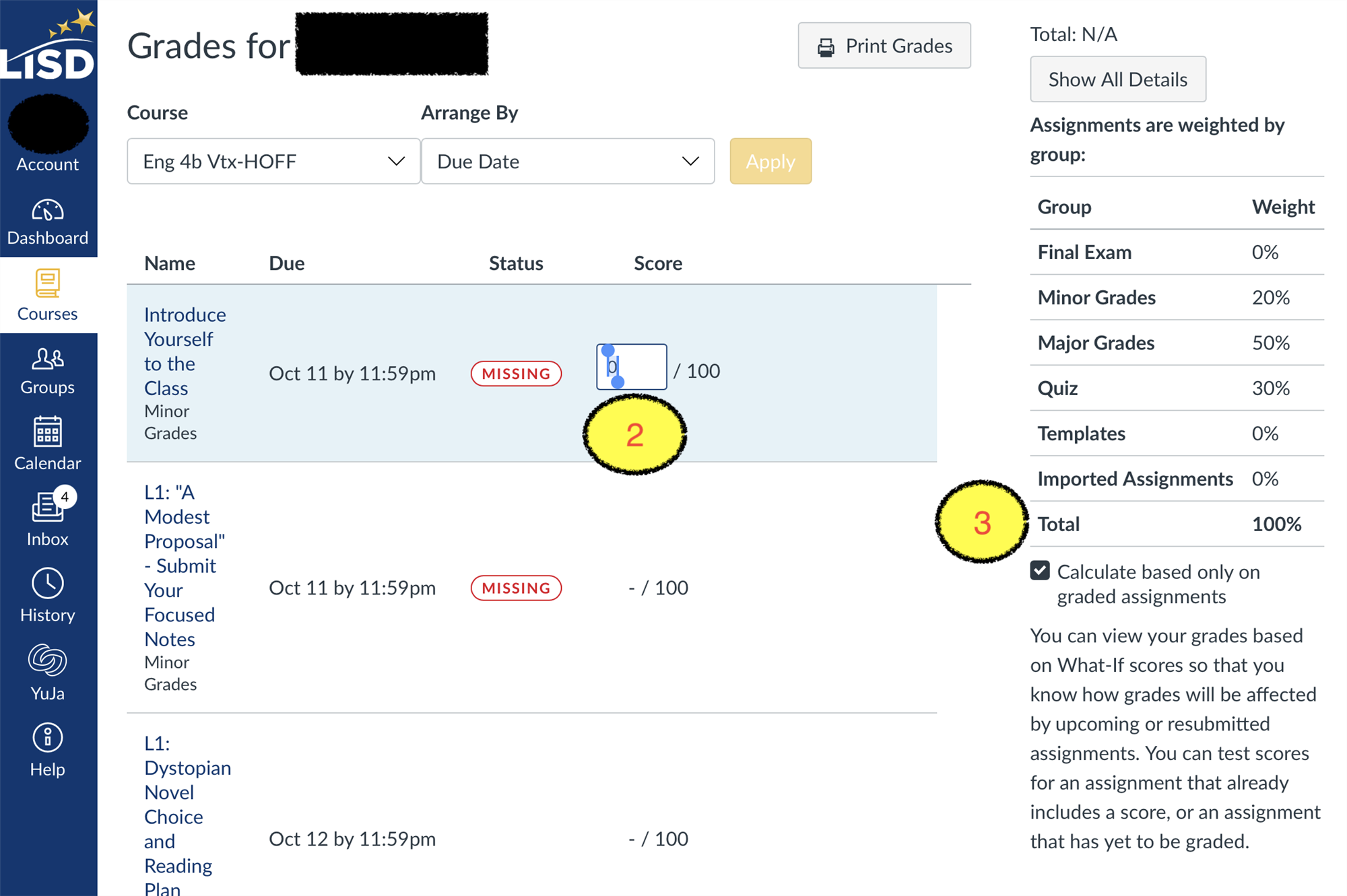Click the 'Status' column header
The width and height of the screenshot is (1347, 896).
[516, 263]
